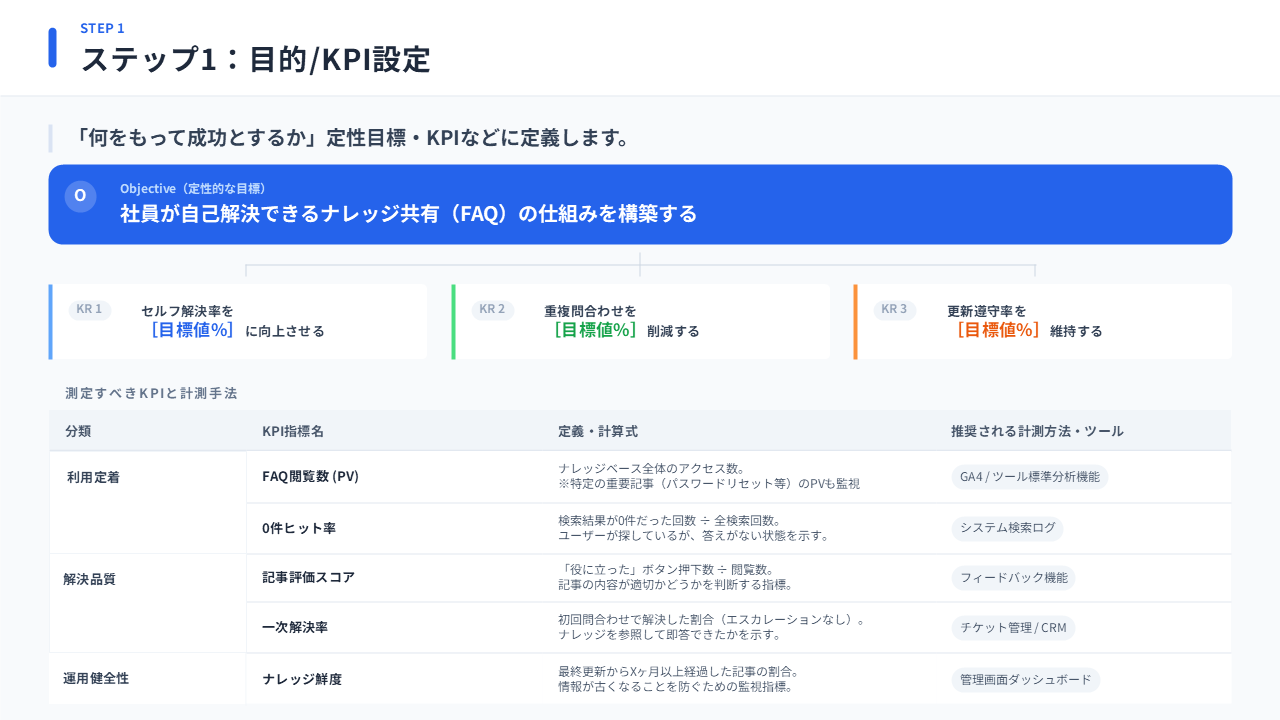Click the 分類 column header

[x=78, y=432]
